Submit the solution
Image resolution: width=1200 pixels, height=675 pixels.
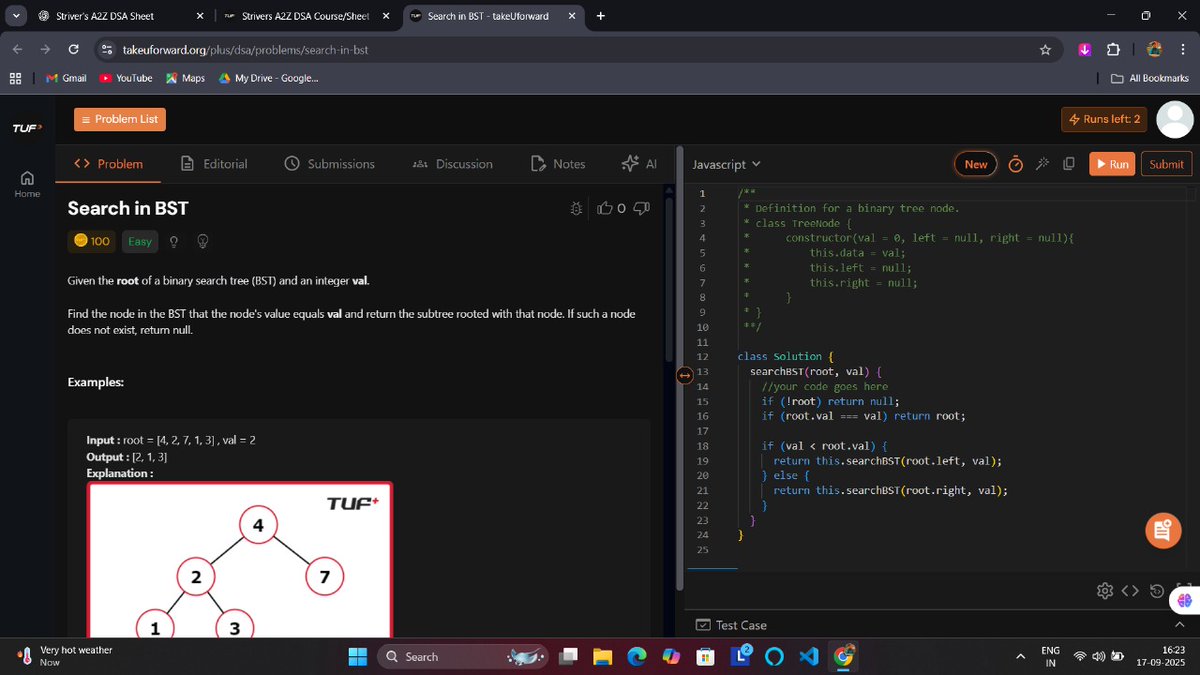pyautogui.click(x=1166, y=164)
